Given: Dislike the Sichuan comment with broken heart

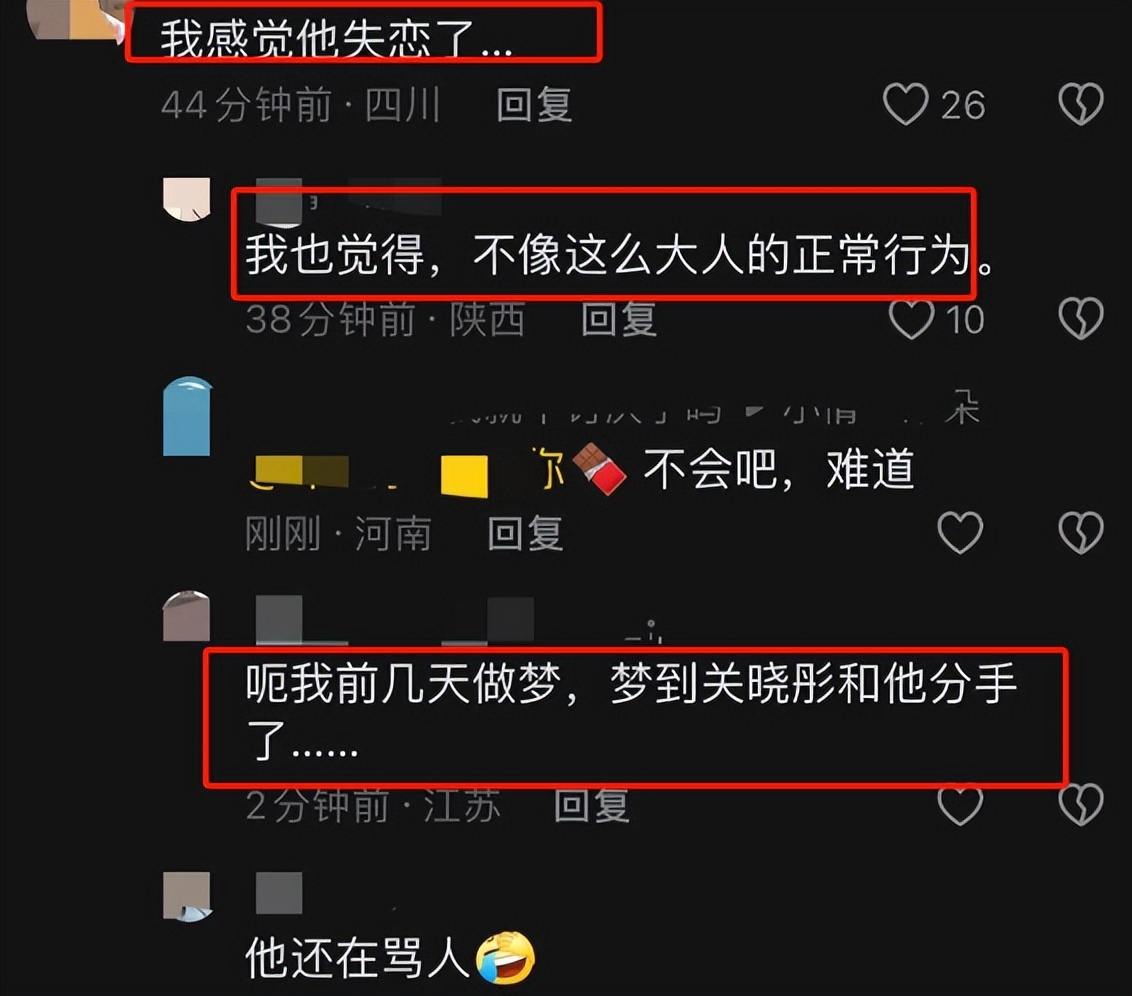Looking at the screenshot, I should point(1081,104).
